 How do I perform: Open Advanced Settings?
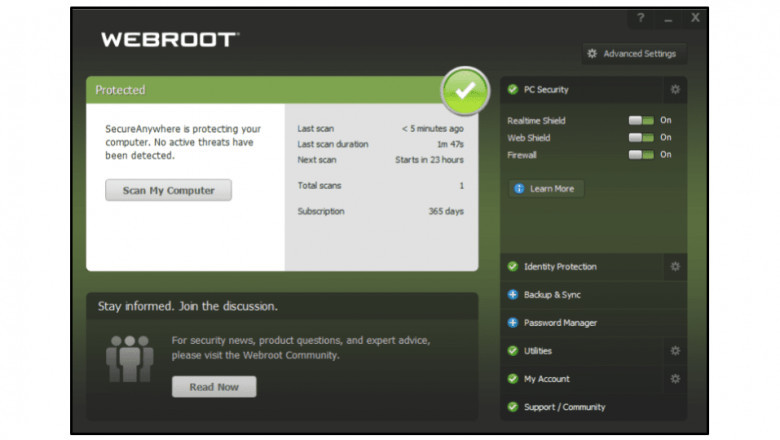[x=632, y=54]
